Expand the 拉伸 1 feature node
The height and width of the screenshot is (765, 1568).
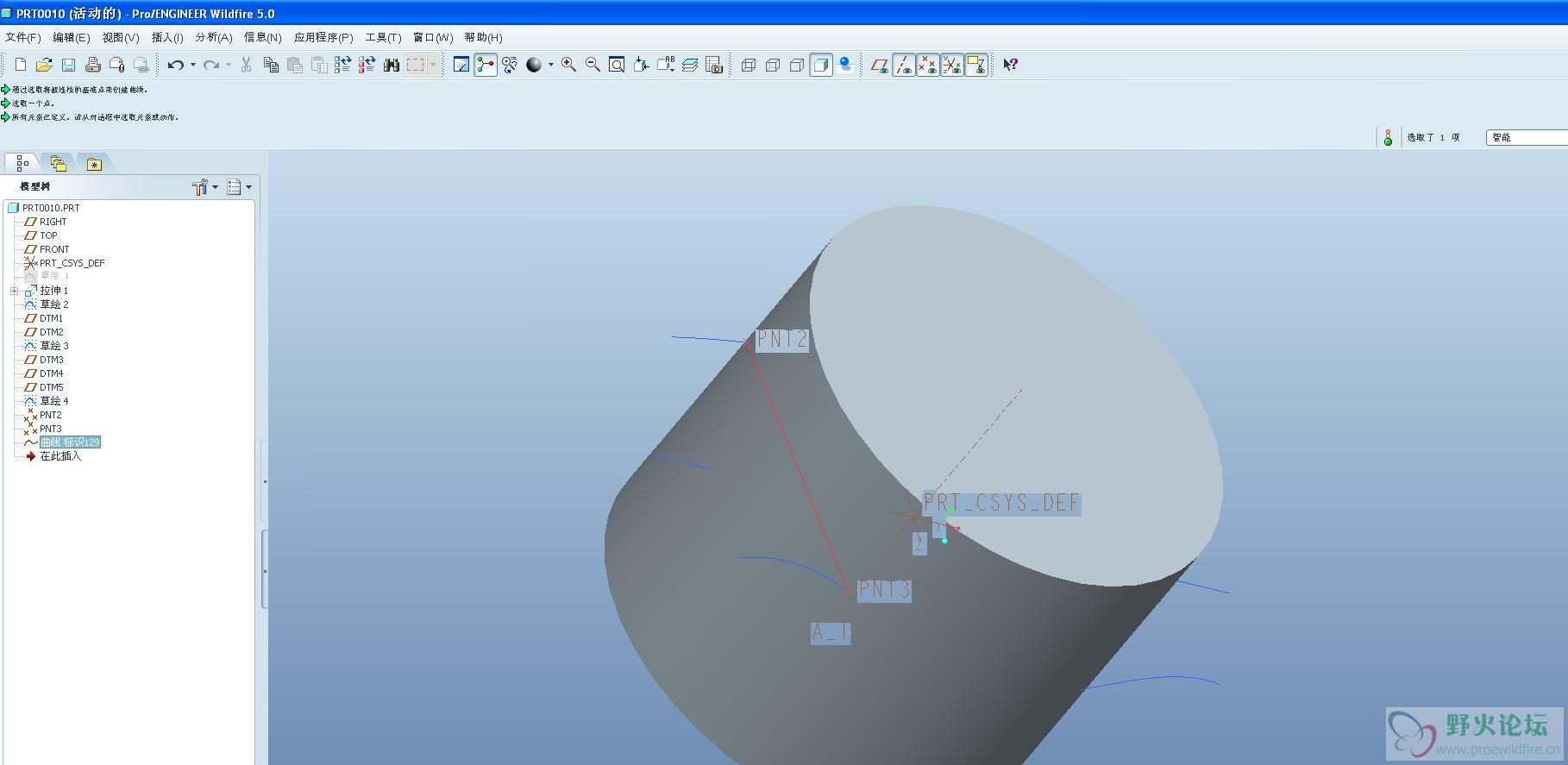pyautogui.click(x=14, y=291)
